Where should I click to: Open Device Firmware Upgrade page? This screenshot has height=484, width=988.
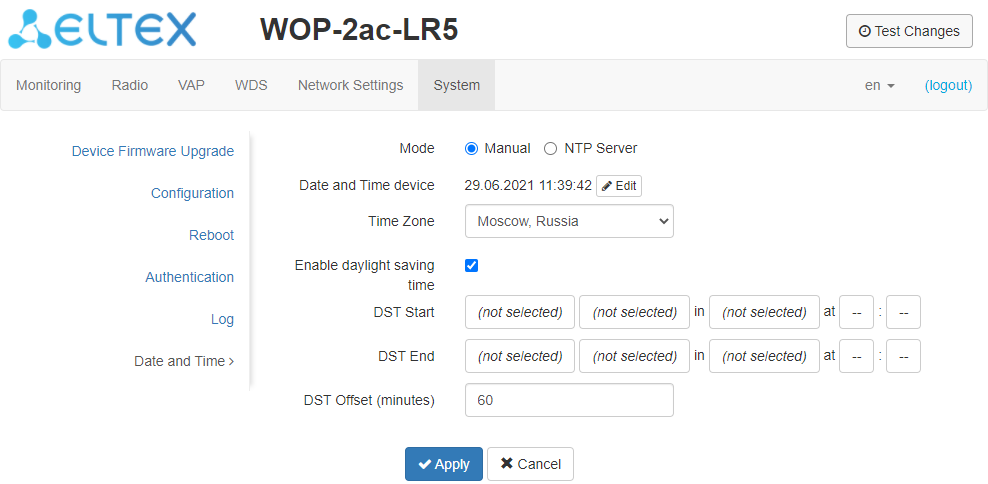(153, 151)
